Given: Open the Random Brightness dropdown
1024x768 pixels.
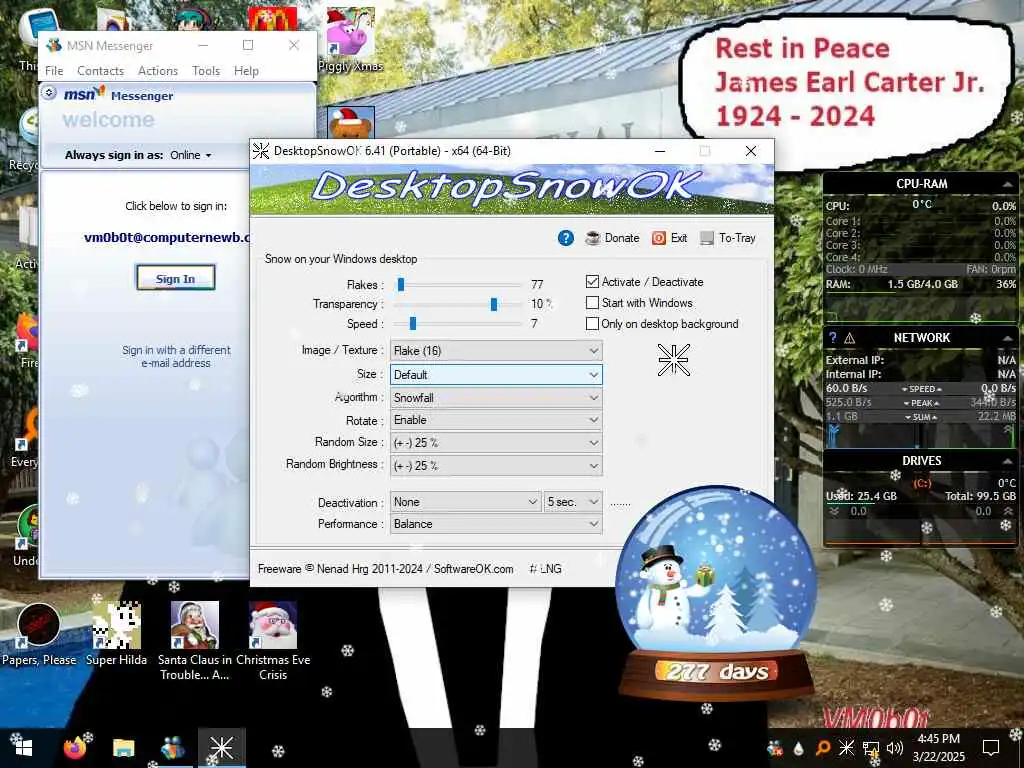Looking at the screenshot, I should pos(496,466).
